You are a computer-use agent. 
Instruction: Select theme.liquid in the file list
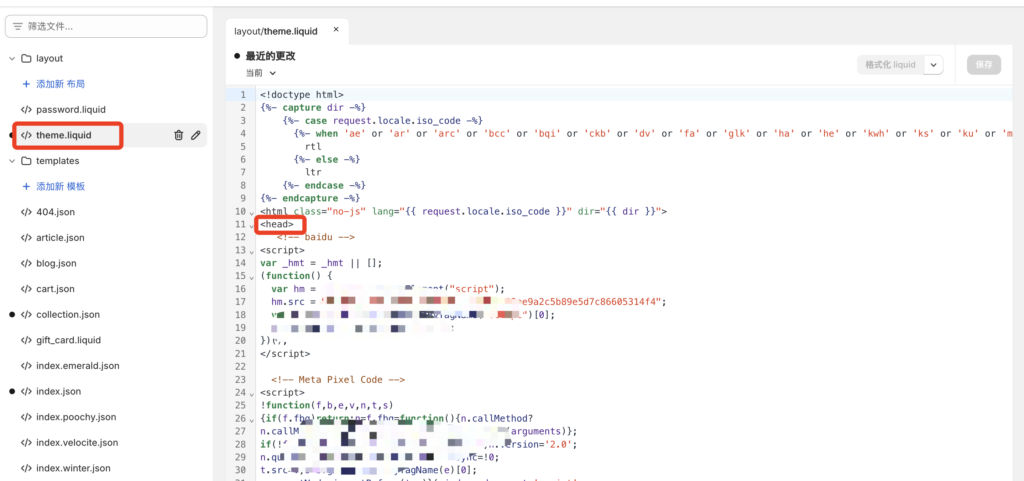[x=64, y=135]
